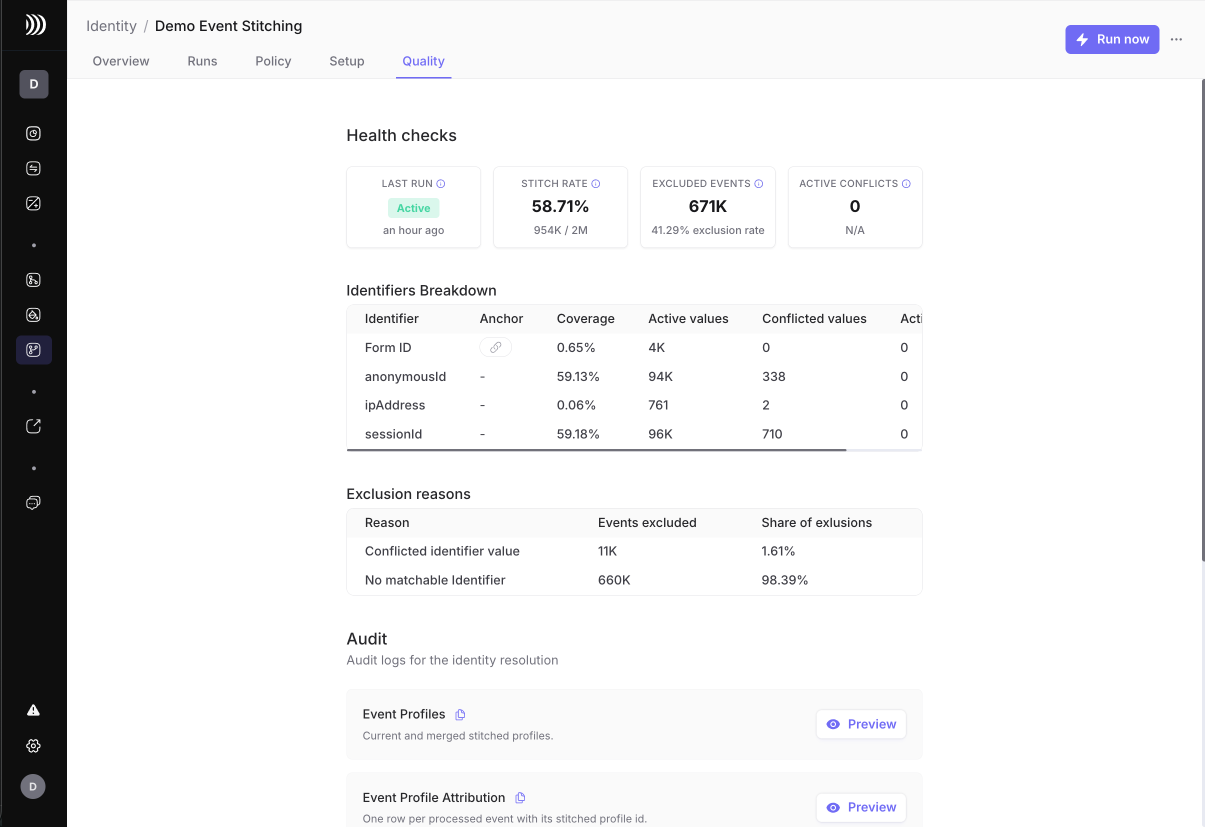Go to Identity breadcrumb link

coord(111,26)
